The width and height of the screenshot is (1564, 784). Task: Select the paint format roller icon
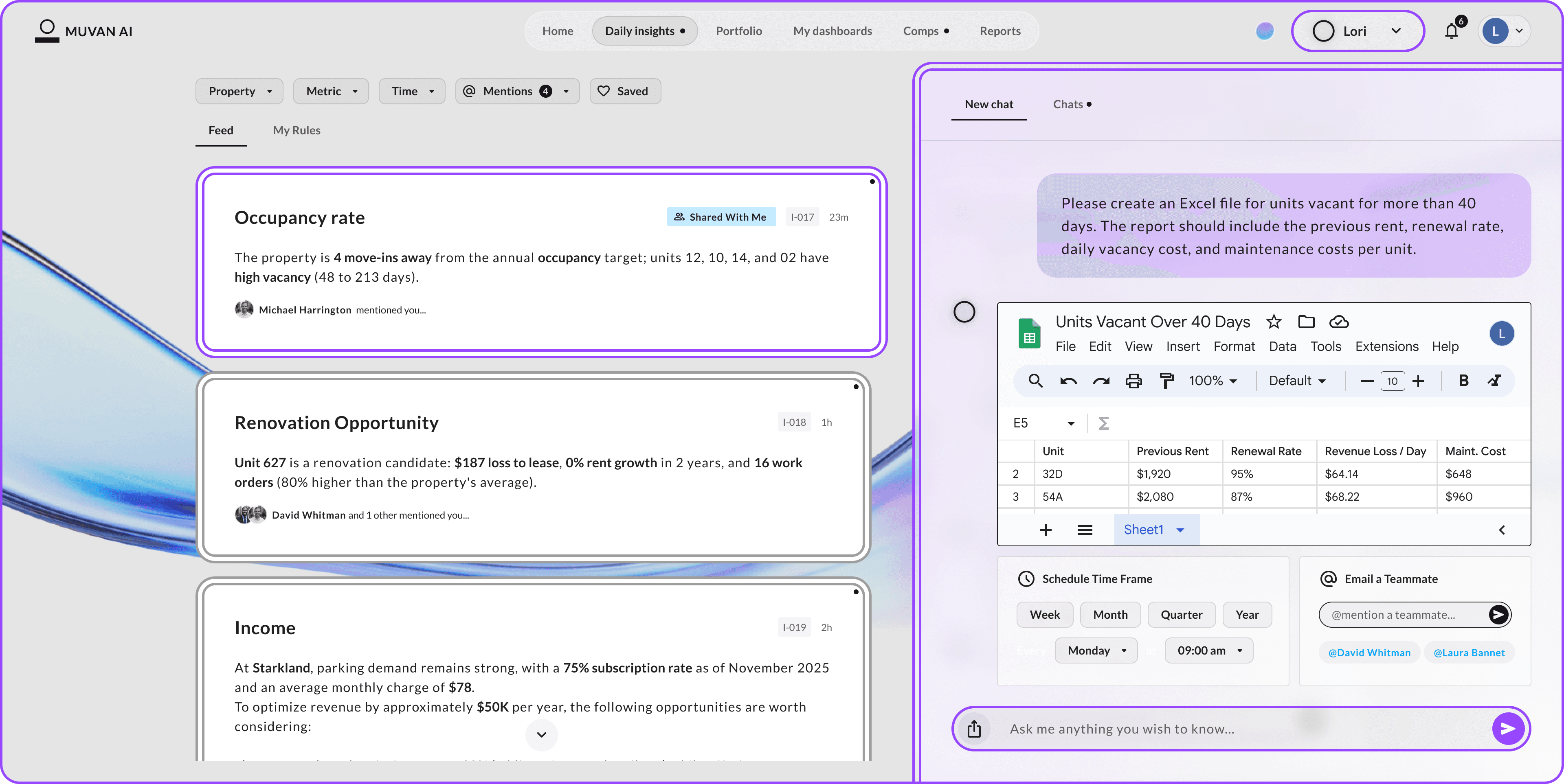click(1166, 381)
